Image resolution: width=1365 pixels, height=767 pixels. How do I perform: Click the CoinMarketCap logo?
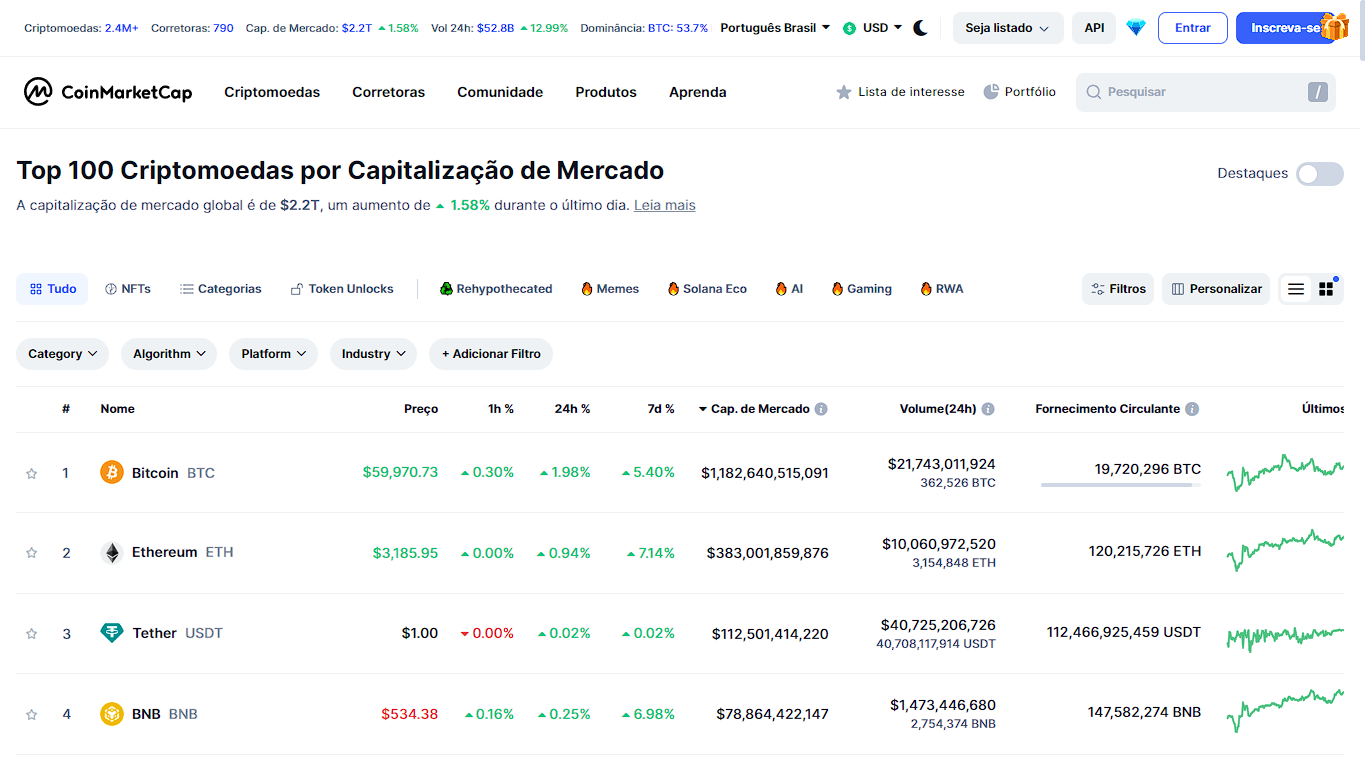107,92
